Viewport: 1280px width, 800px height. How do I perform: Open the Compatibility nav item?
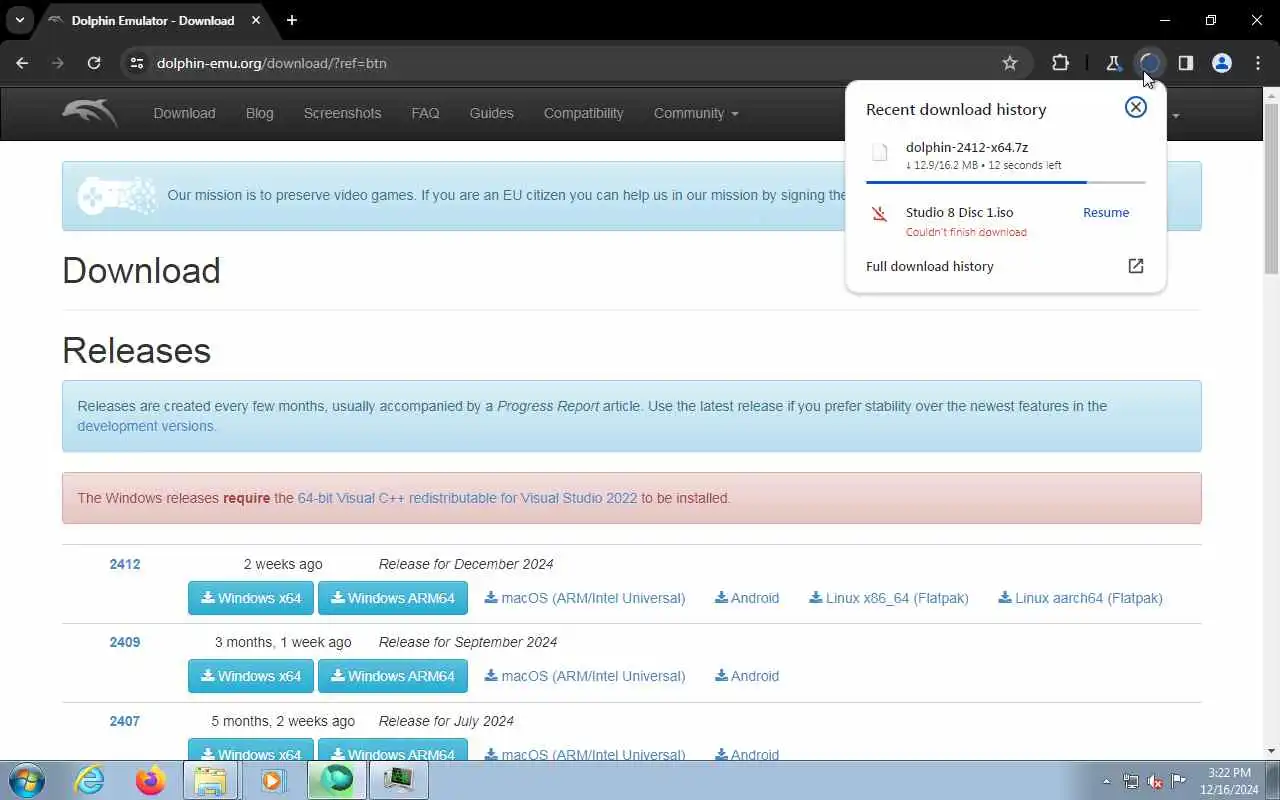[x=583, y=113]
